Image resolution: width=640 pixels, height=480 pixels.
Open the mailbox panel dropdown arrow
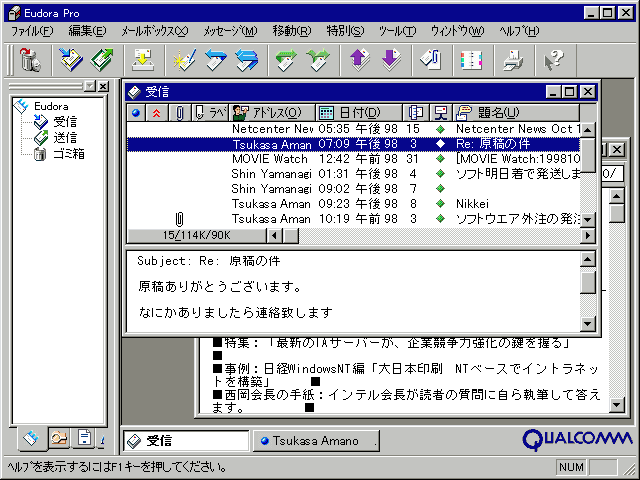click(89, 87)
